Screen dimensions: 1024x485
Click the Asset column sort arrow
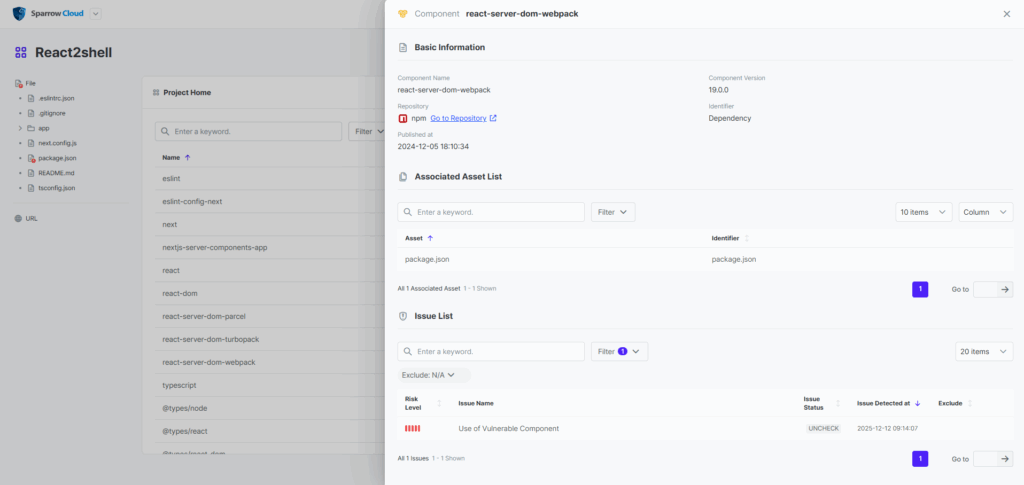tap(430, 238)
